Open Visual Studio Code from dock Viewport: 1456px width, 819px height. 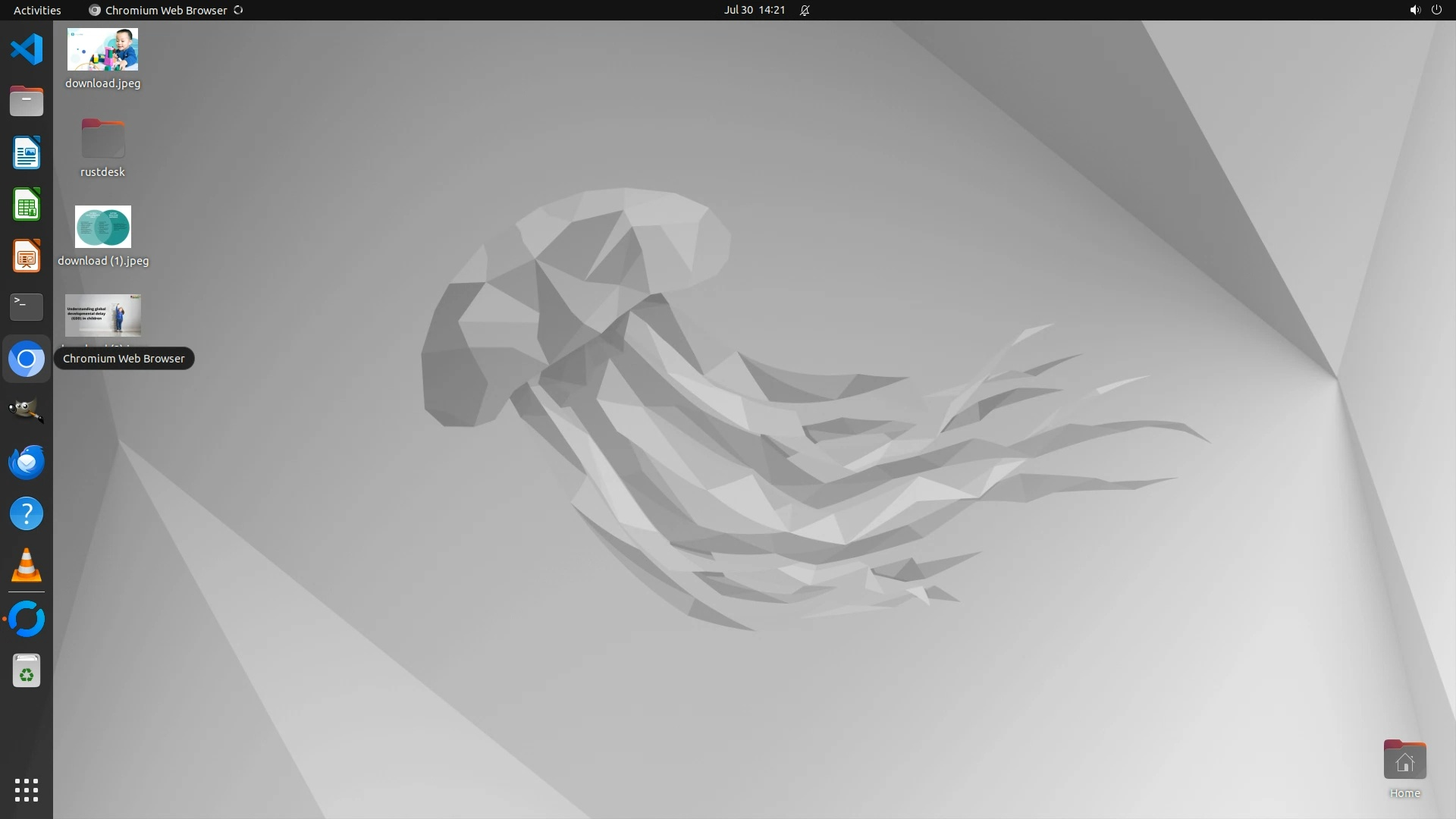tap(27, 50)
